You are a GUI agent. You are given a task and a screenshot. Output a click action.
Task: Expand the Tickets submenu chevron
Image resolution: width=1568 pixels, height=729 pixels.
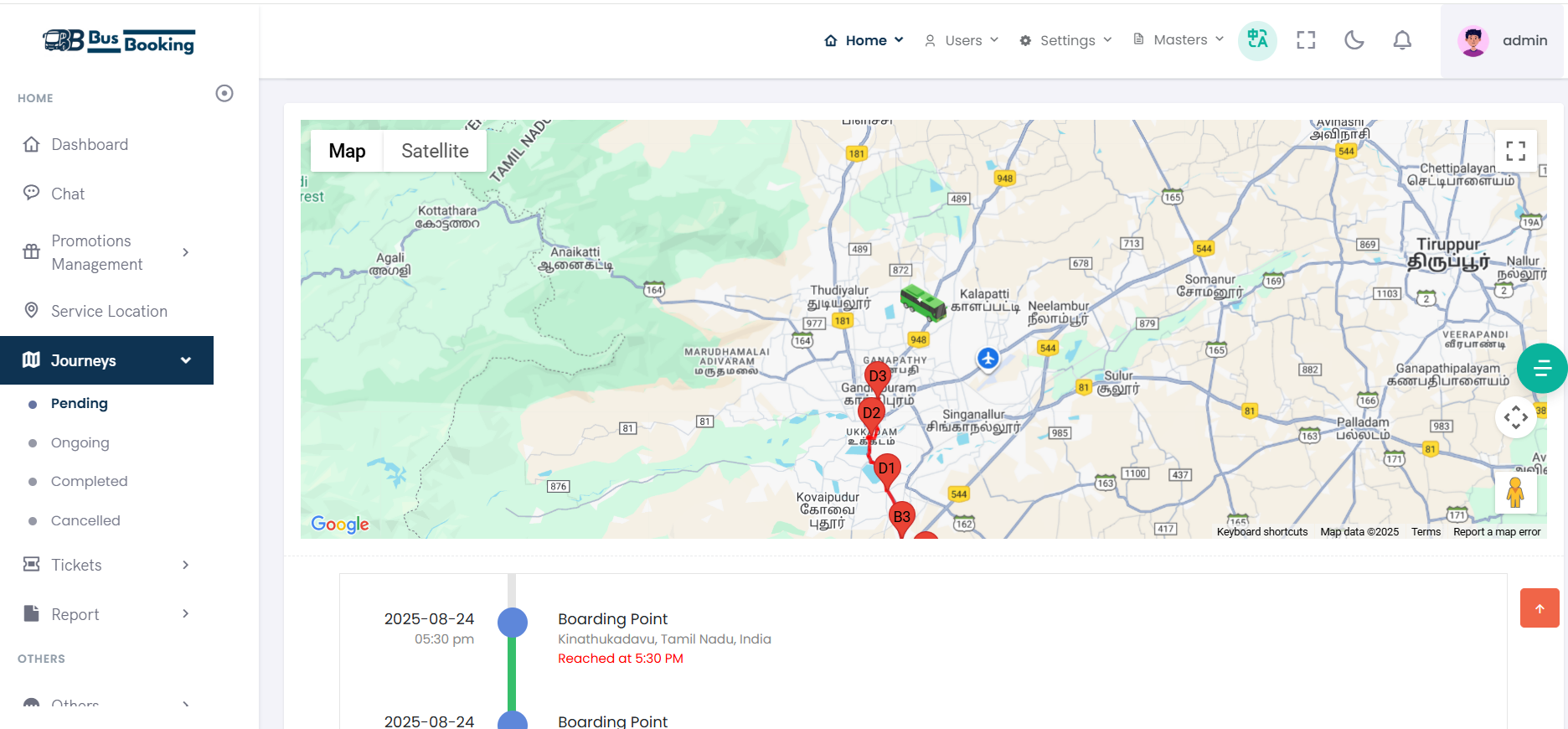(x=186, y=565)
